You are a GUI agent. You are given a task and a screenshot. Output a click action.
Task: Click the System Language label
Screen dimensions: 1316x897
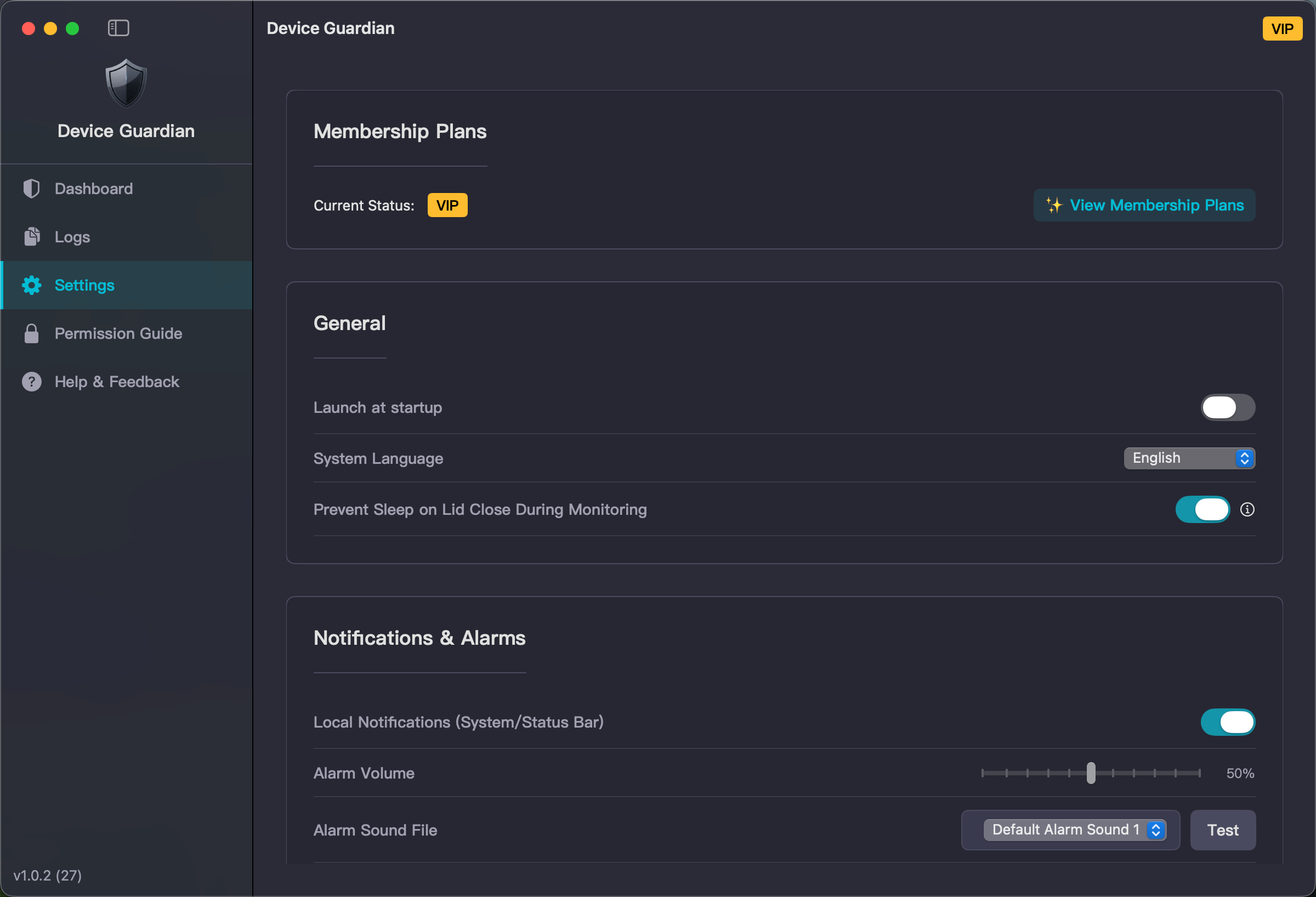pyautogui.click(x=378, y=459)
